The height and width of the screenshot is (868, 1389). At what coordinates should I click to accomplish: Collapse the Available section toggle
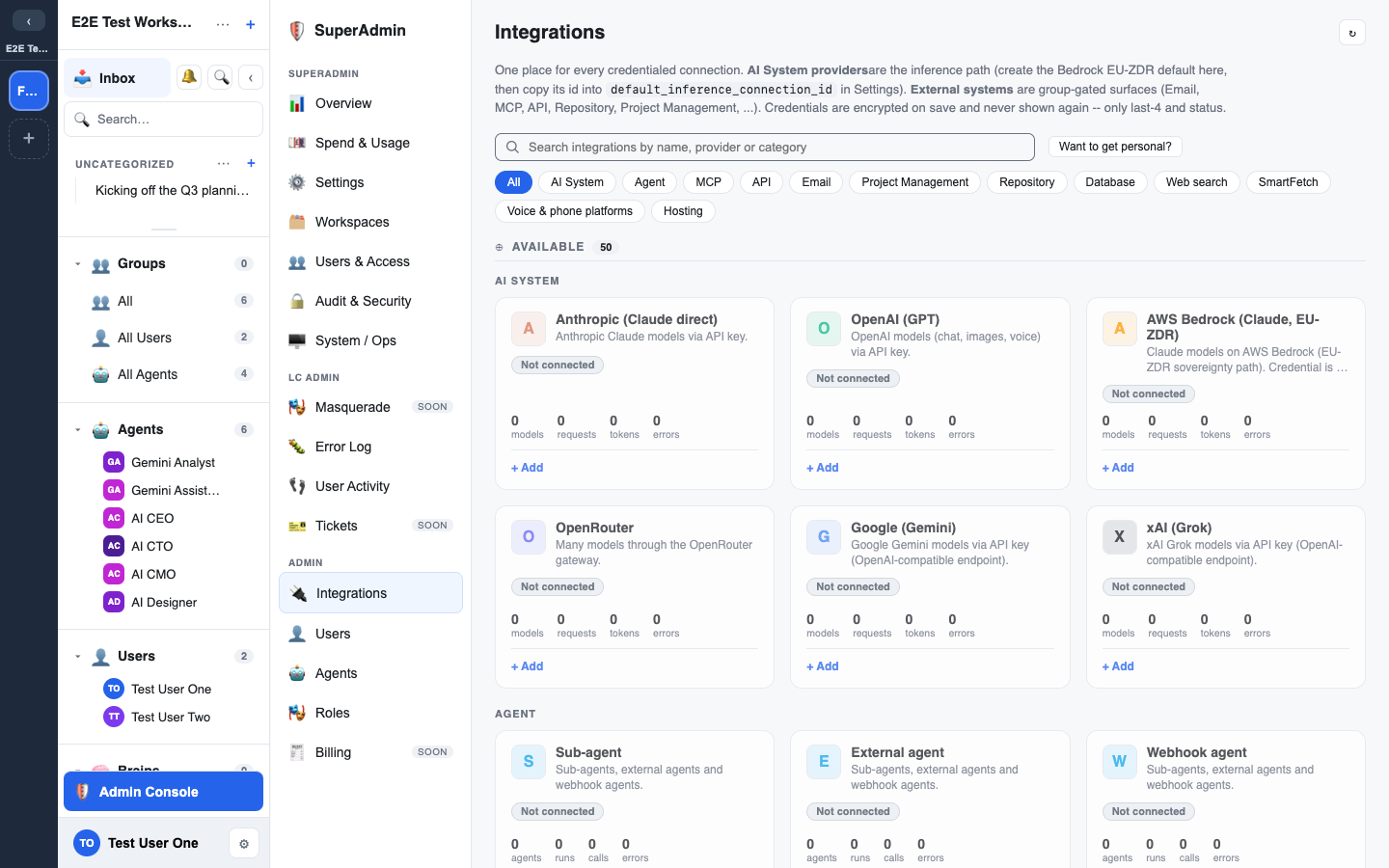pos(500,248)
